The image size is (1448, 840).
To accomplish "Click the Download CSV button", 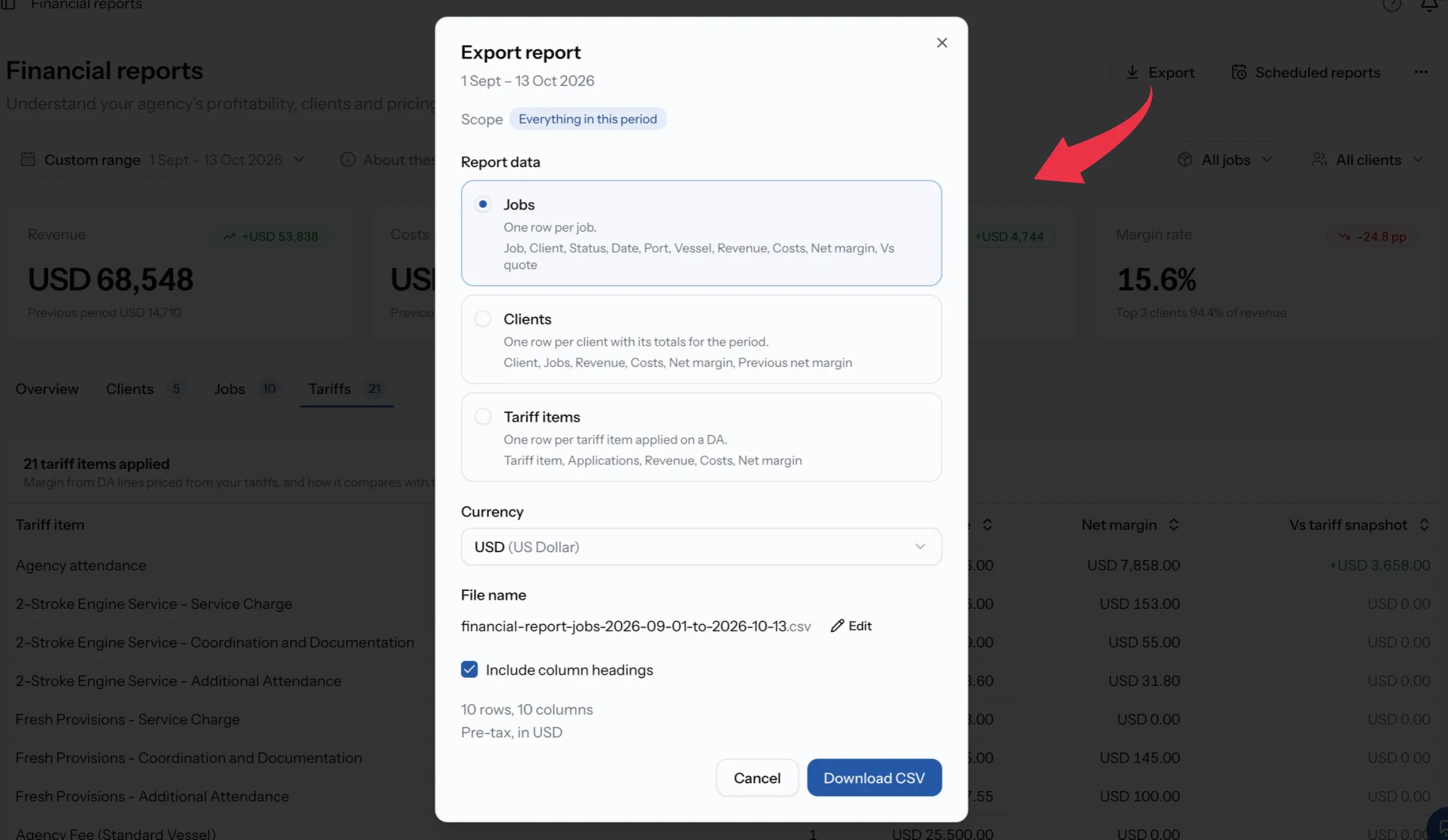I will [x=874, y=778].
